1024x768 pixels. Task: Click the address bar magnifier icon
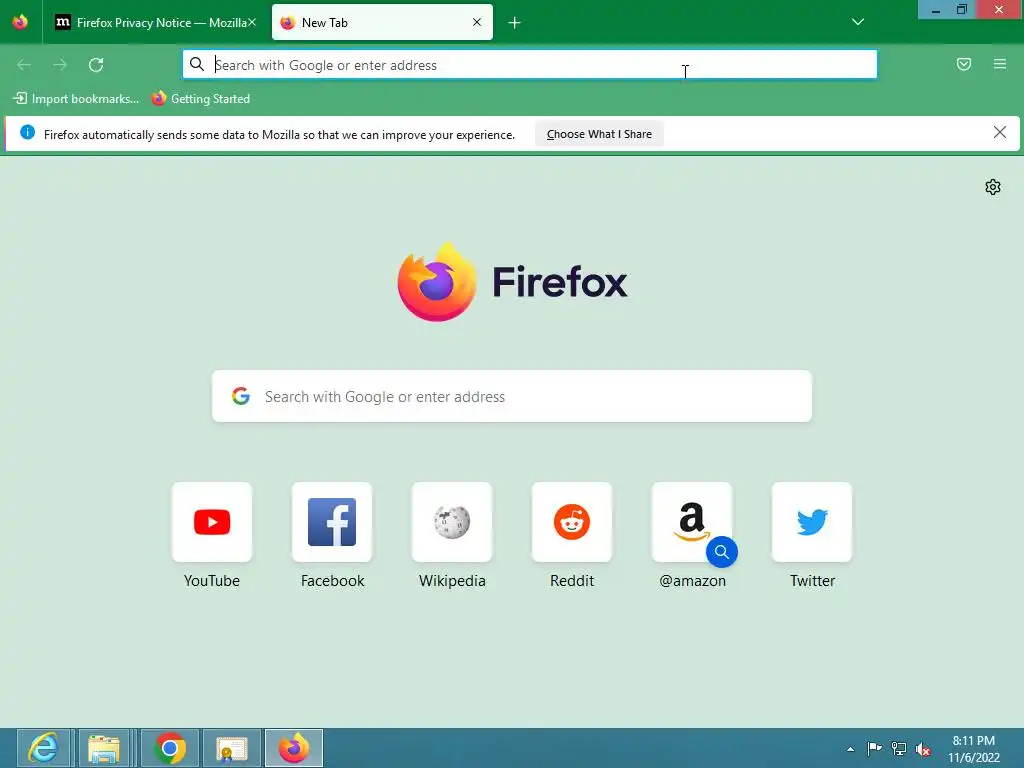coord(197,64)
